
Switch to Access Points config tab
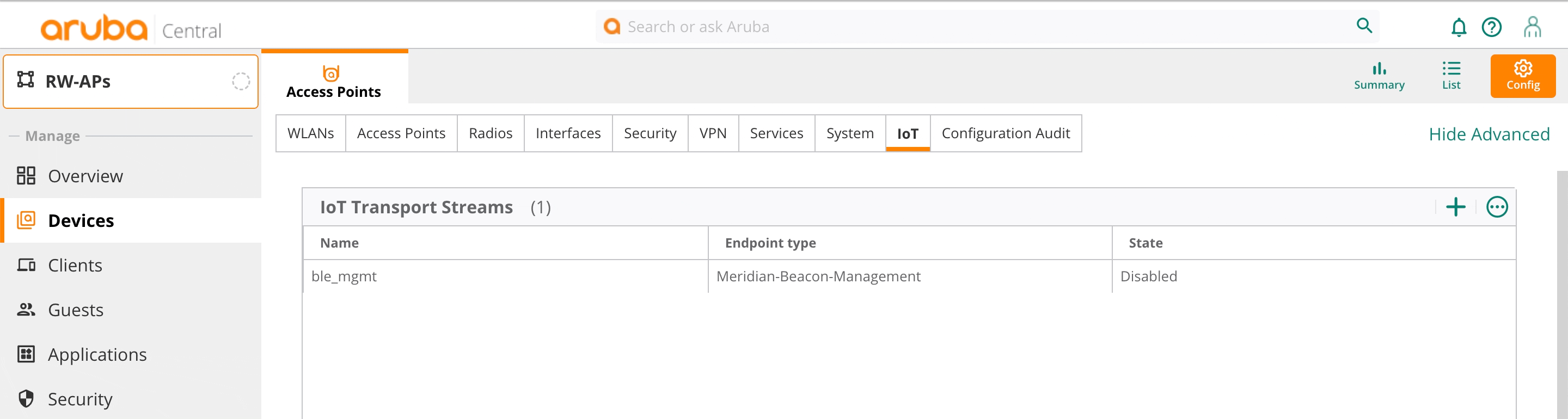click(401, 133)
